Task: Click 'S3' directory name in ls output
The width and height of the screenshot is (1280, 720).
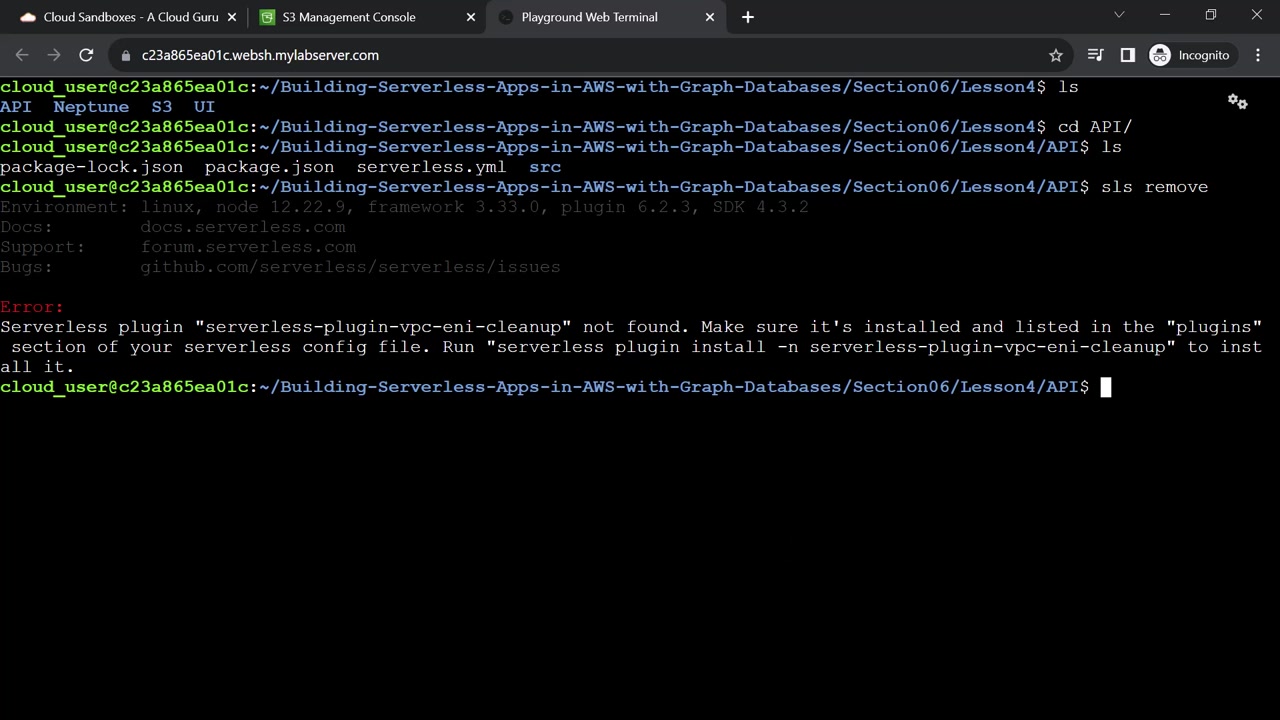Action: [162, 107]
